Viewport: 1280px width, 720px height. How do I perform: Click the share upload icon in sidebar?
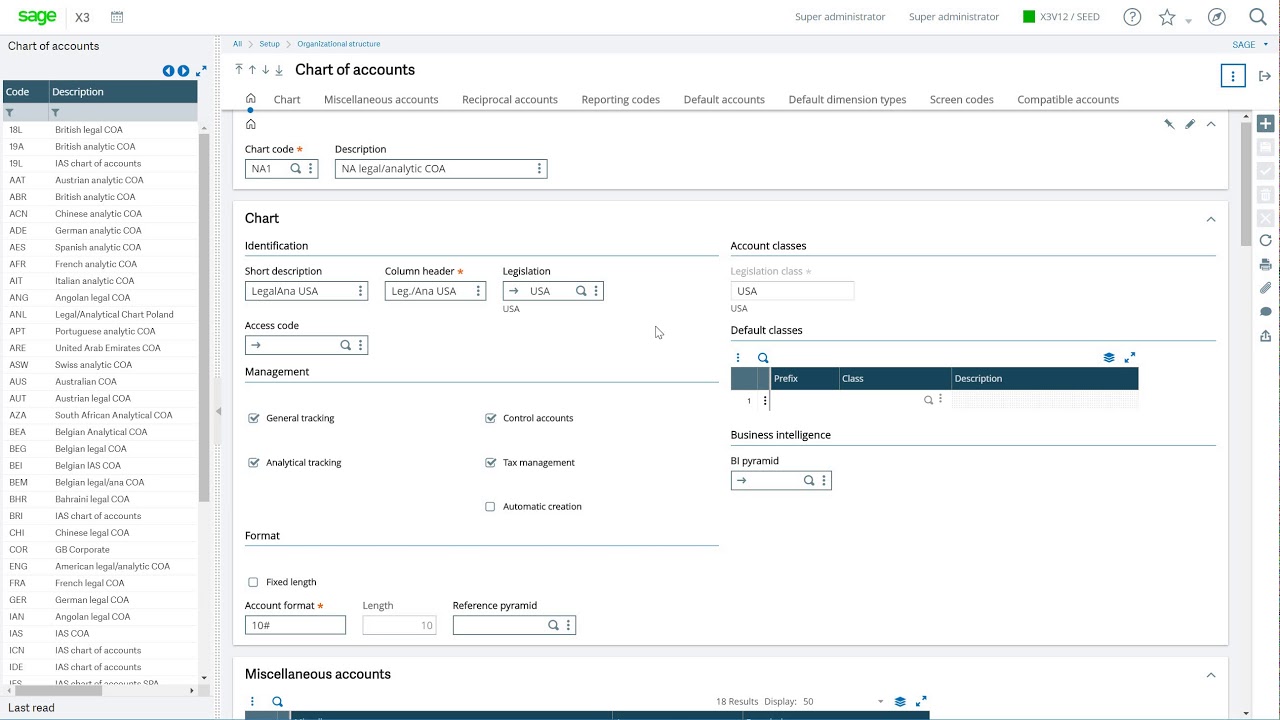coord(1265,336)
